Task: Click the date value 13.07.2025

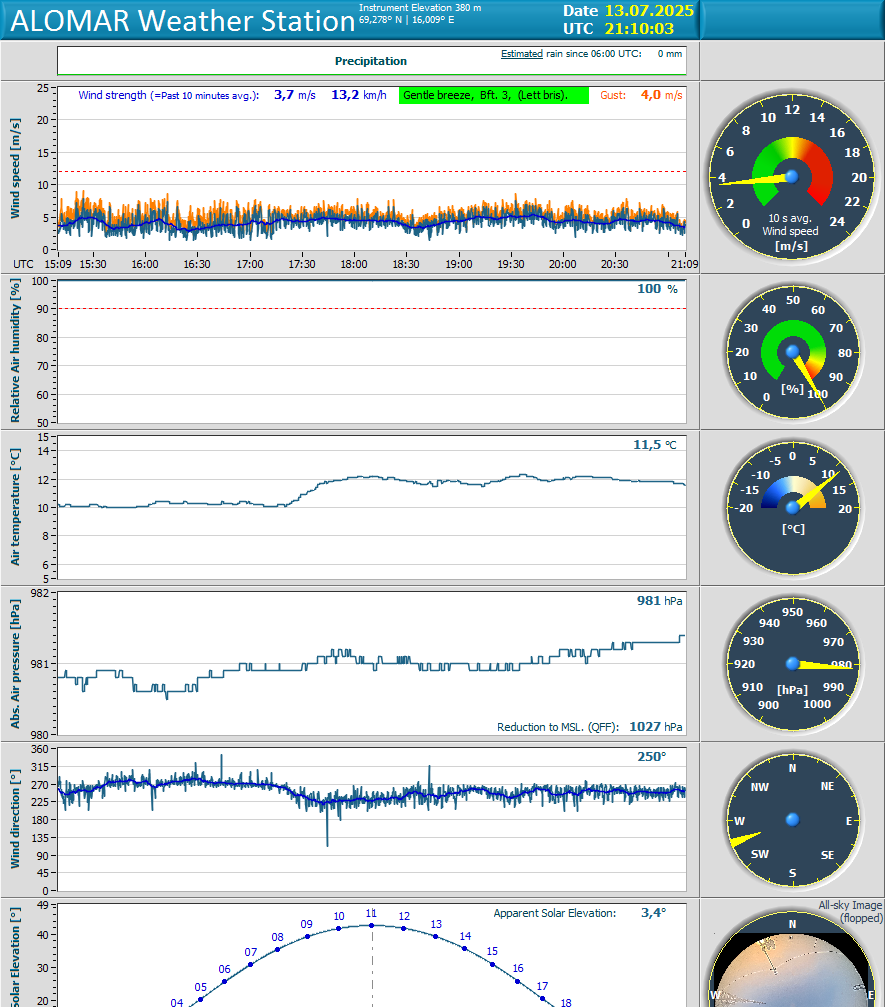Action: coord(649,11)
